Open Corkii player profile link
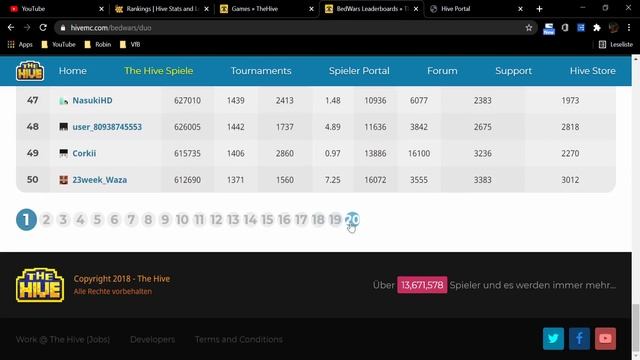This screenshot has height=360, width=640. (84, 153)
